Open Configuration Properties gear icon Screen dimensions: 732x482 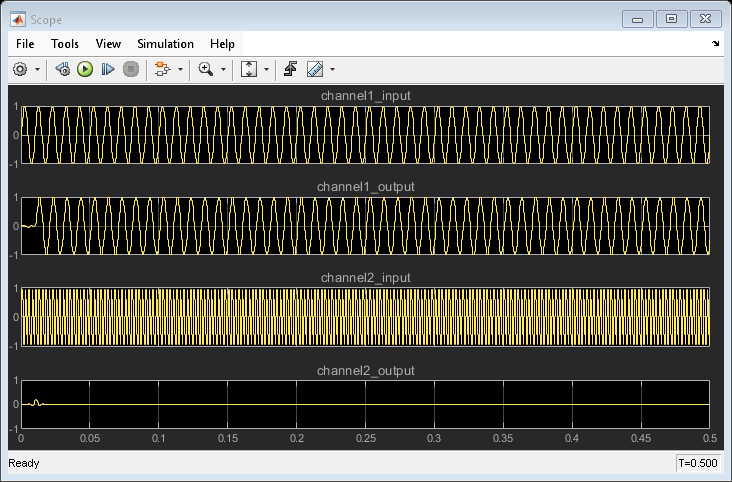point(20,70)
